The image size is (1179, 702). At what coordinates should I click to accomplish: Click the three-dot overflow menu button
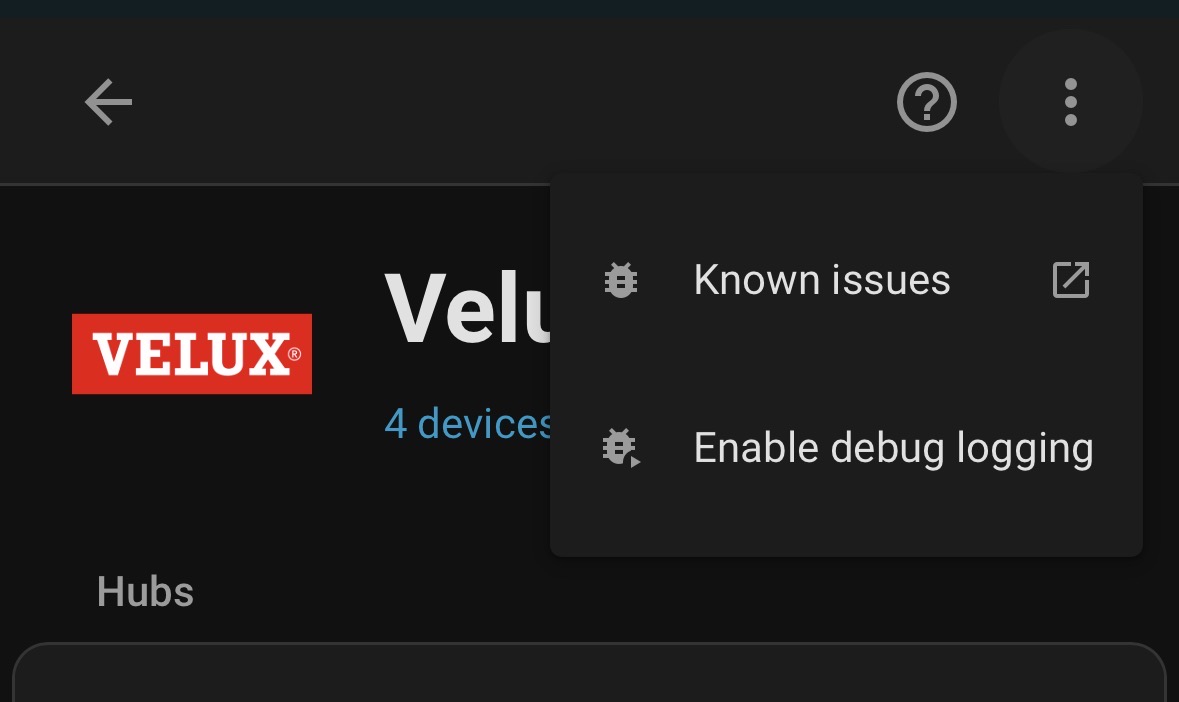[x=1070, y=102]
